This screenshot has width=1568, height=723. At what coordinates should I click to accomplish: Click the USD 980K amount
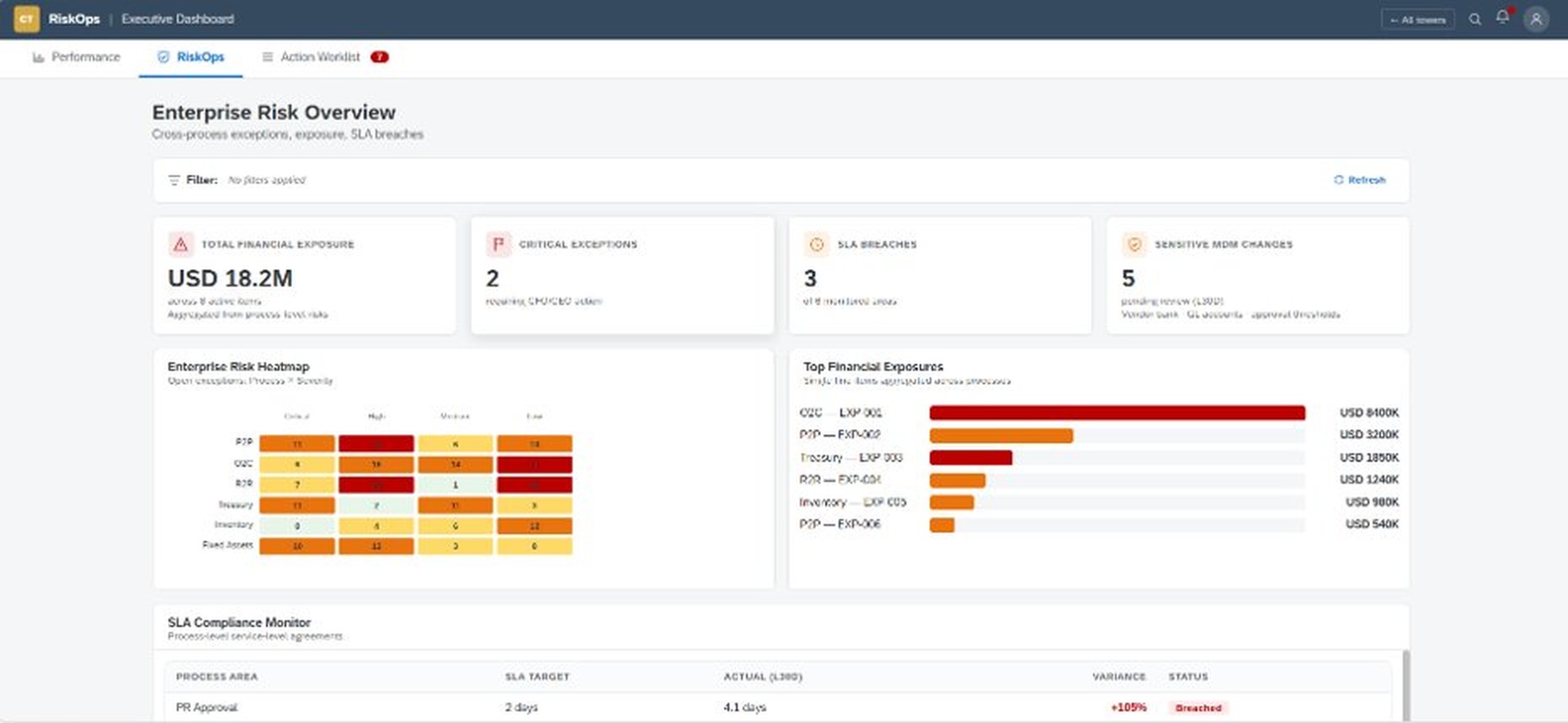pos(1372,502)
